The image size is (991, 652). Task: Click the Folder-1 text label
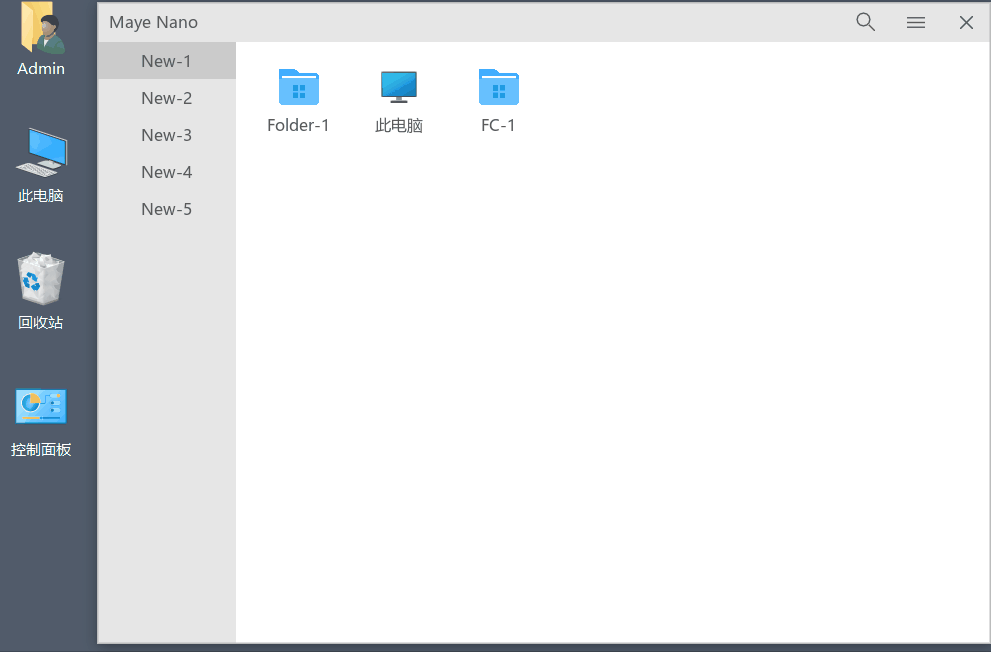pos(298,126)
